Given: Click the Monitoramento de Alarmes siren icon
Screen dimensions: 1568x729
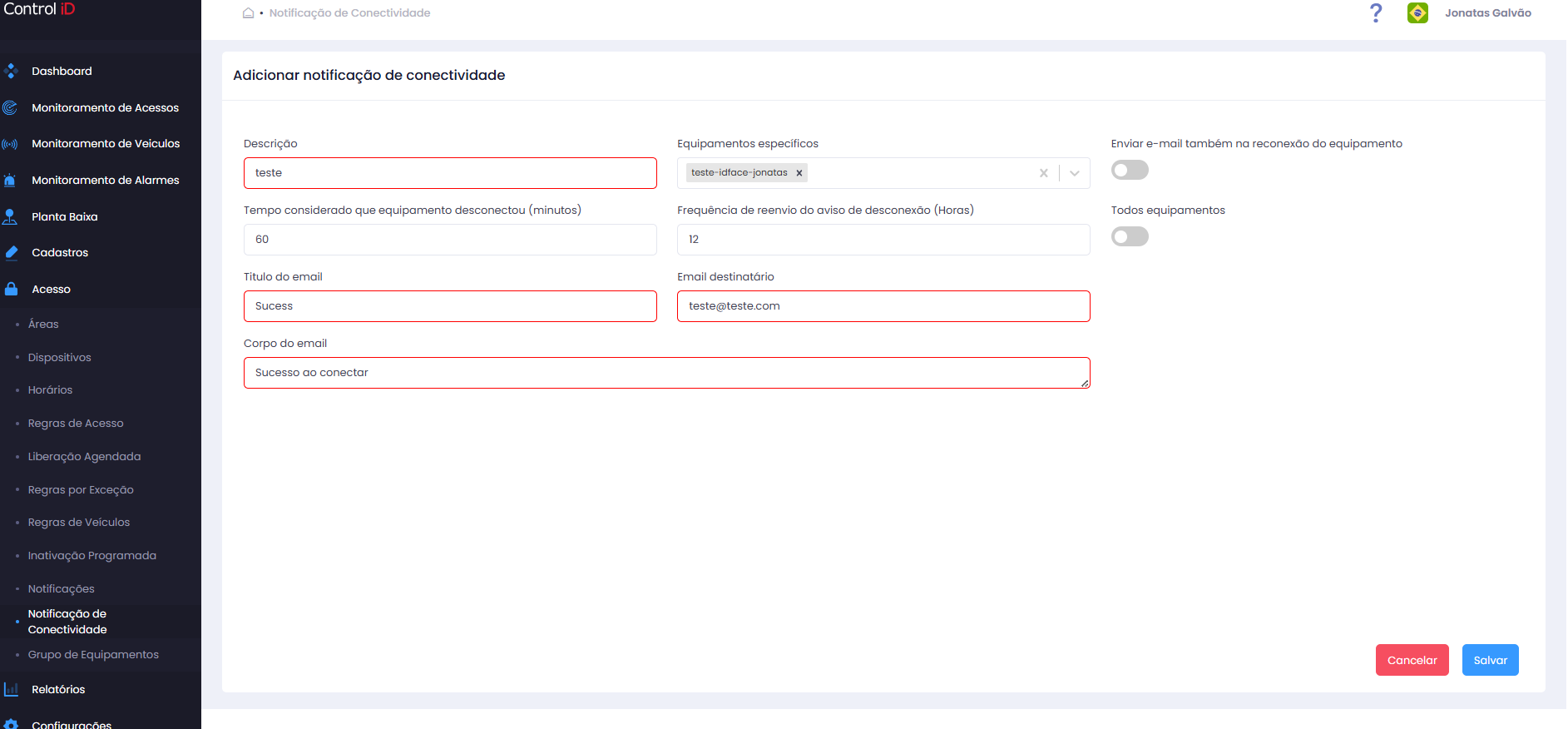Looking at the screenshot, I should tap(10, 180).
